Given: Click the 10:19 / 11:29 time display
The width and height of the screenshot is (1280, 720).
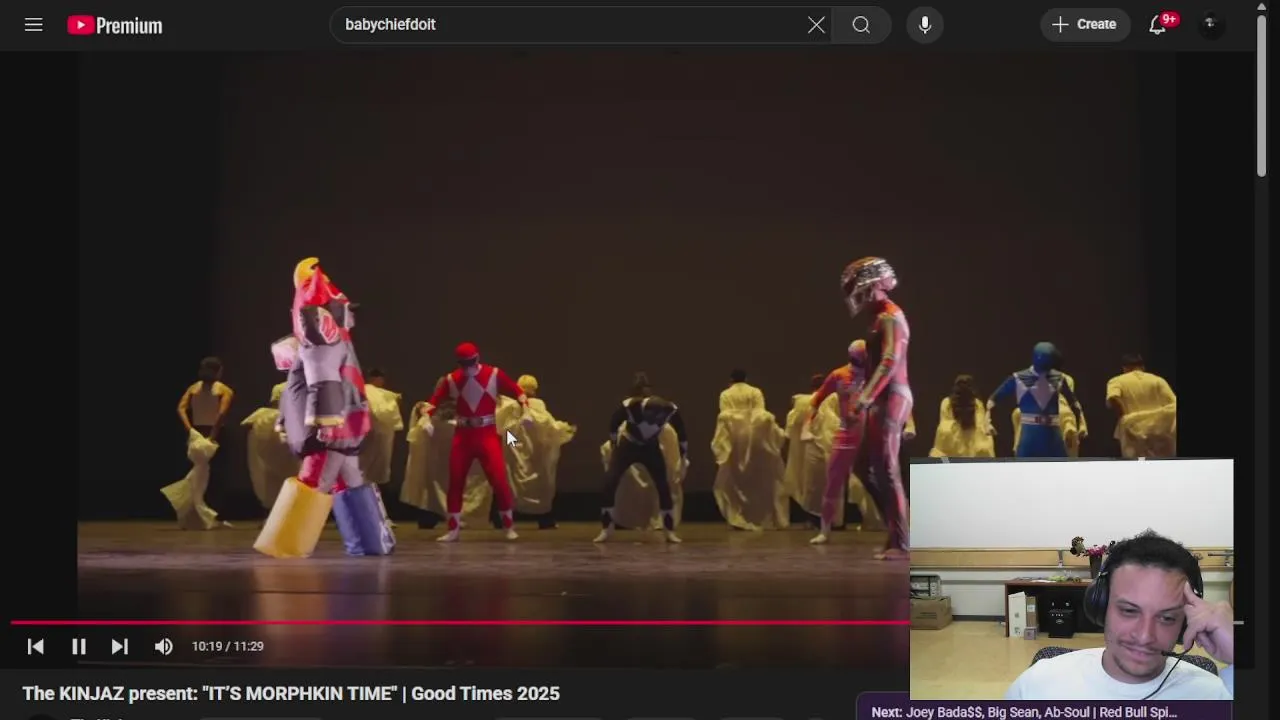Looking at the screenshot, I should (x=228, y=646).
